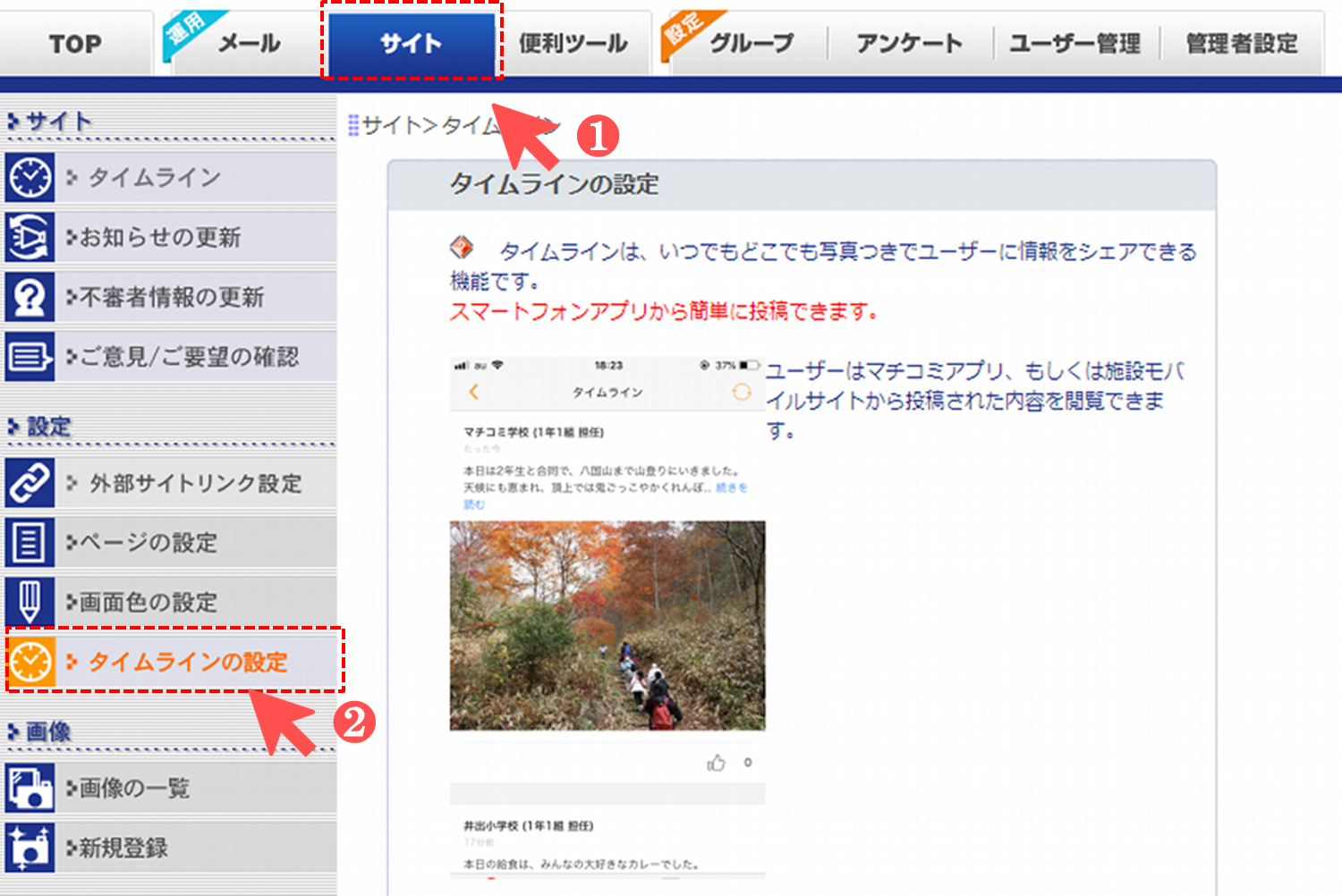This screenshot has height=896, width=1342.
Task: Click the camera icon for 新規登録
Action: point(30,848)
